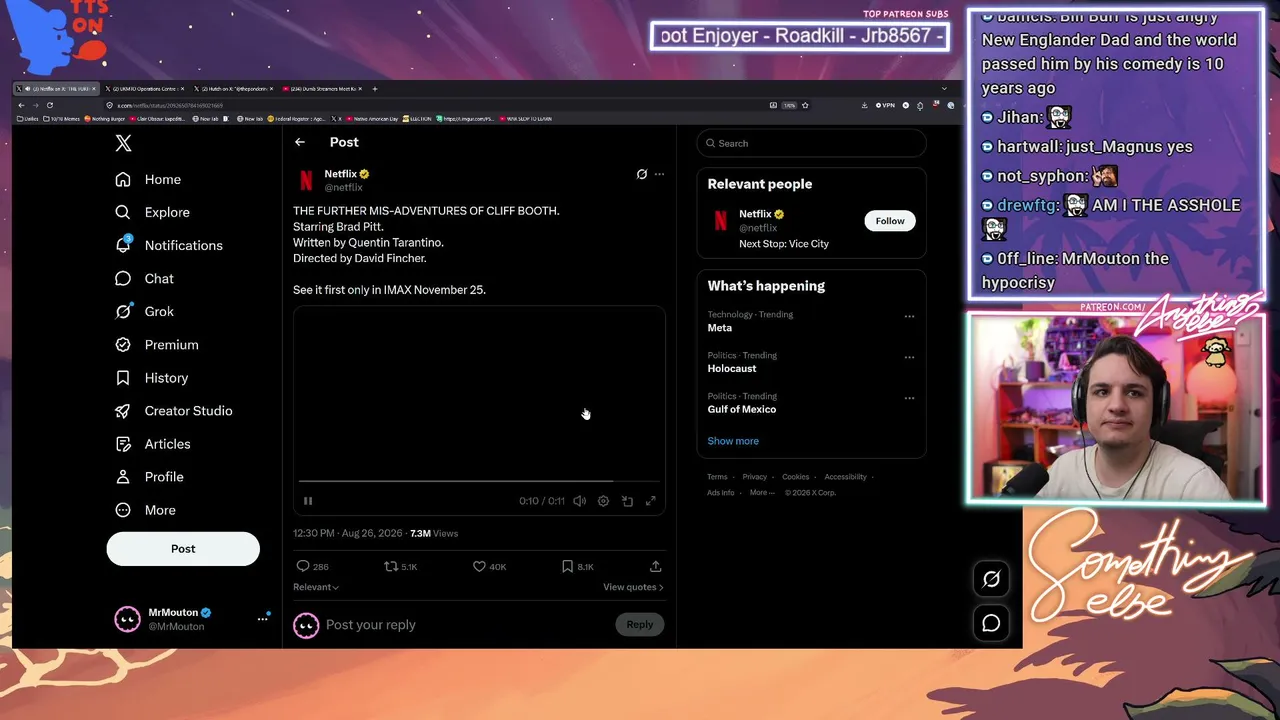Open options for Gulf of Mexico trend
The image size is (1280, 720).
[x=909, y=398]
